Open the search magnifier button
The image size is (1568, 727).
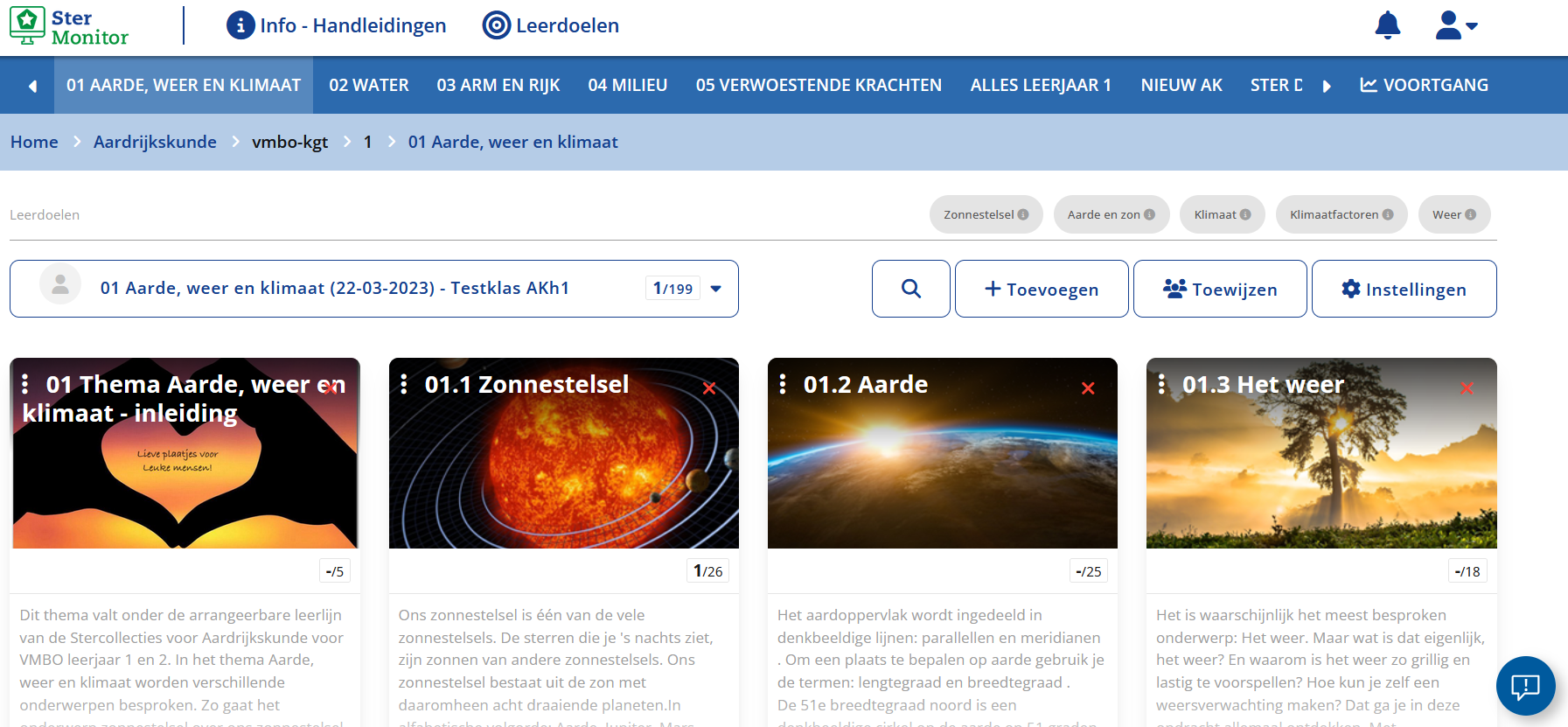pos(910,289)
